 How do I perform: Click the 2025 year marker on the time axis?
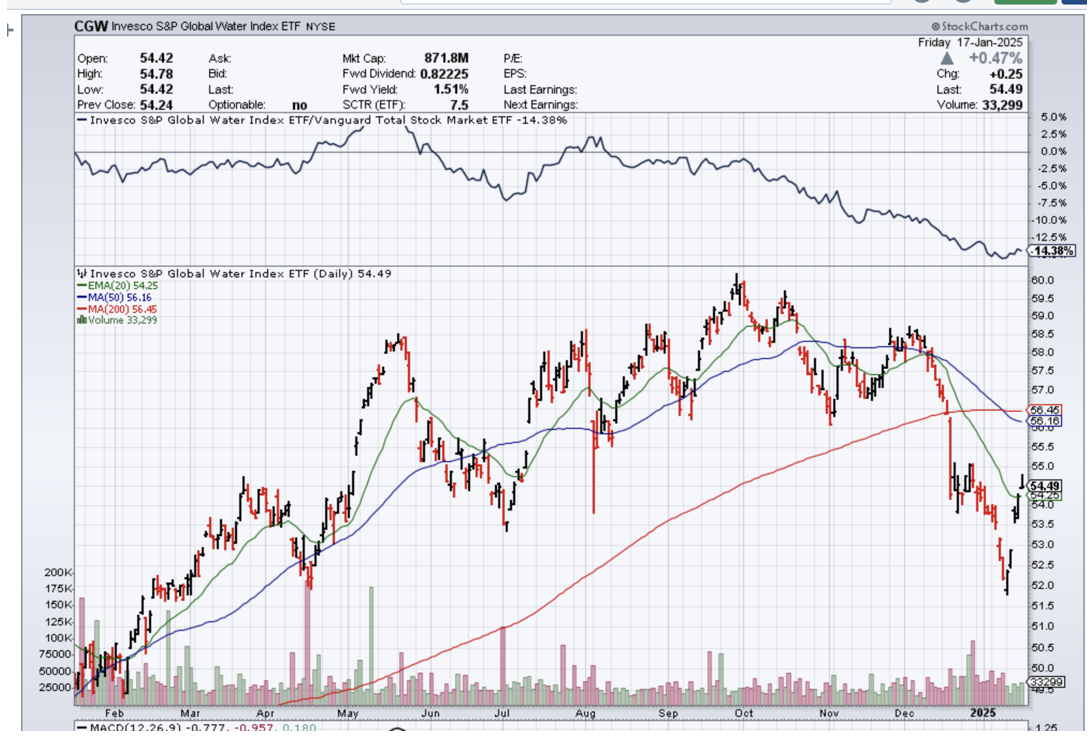pyautogui.click(x=983, y=713)
